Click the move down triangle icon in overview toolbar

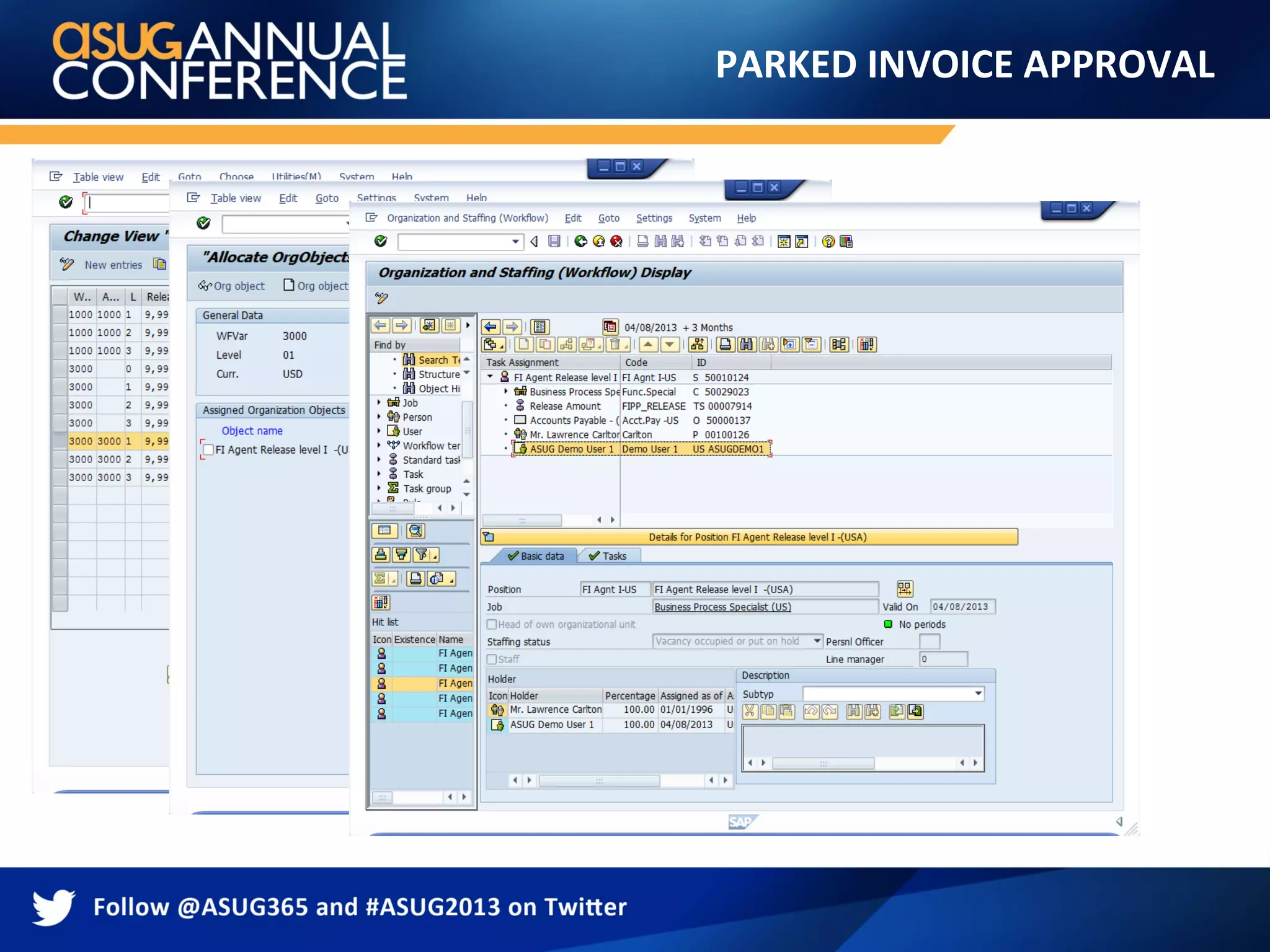click(x=669, y=344)
